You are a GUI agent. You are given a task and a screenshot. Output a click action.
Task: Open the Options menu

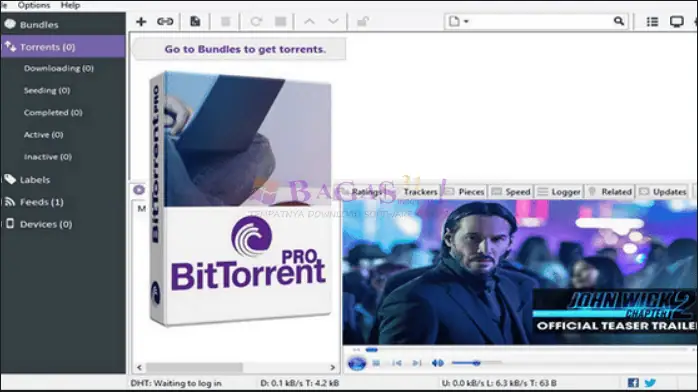pos(34,5)
